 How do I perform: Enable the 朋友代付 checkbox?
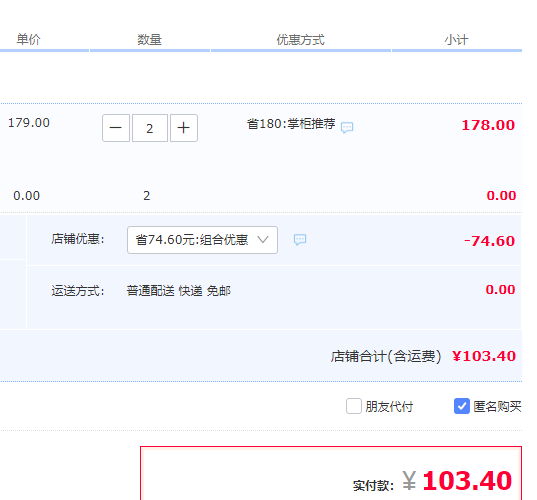(x=354, y=406)
